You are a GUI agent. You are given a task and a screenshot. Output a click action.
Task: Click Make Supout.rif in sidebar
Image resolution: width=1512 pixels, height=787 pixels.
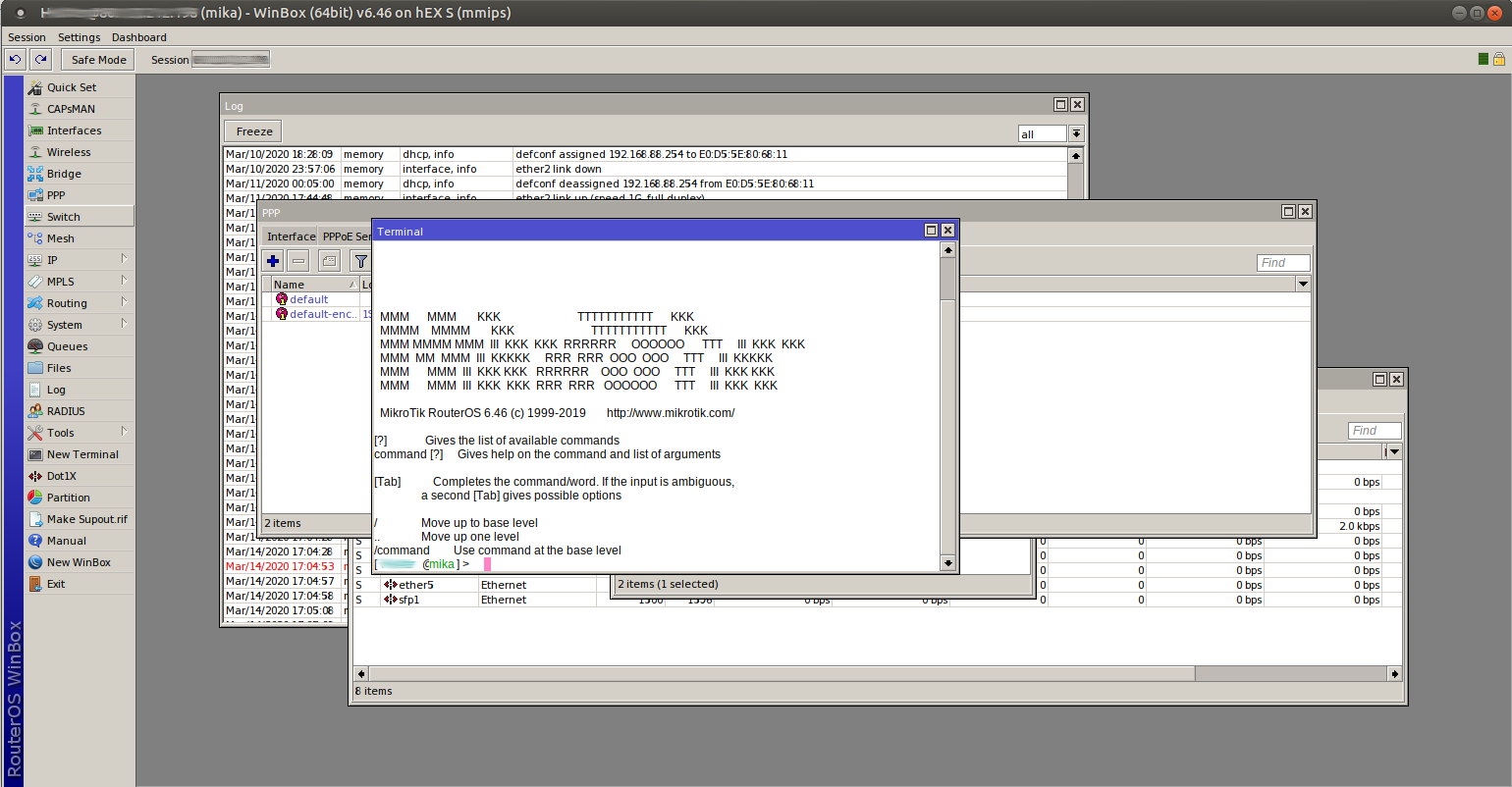click(x=79, y=519)
